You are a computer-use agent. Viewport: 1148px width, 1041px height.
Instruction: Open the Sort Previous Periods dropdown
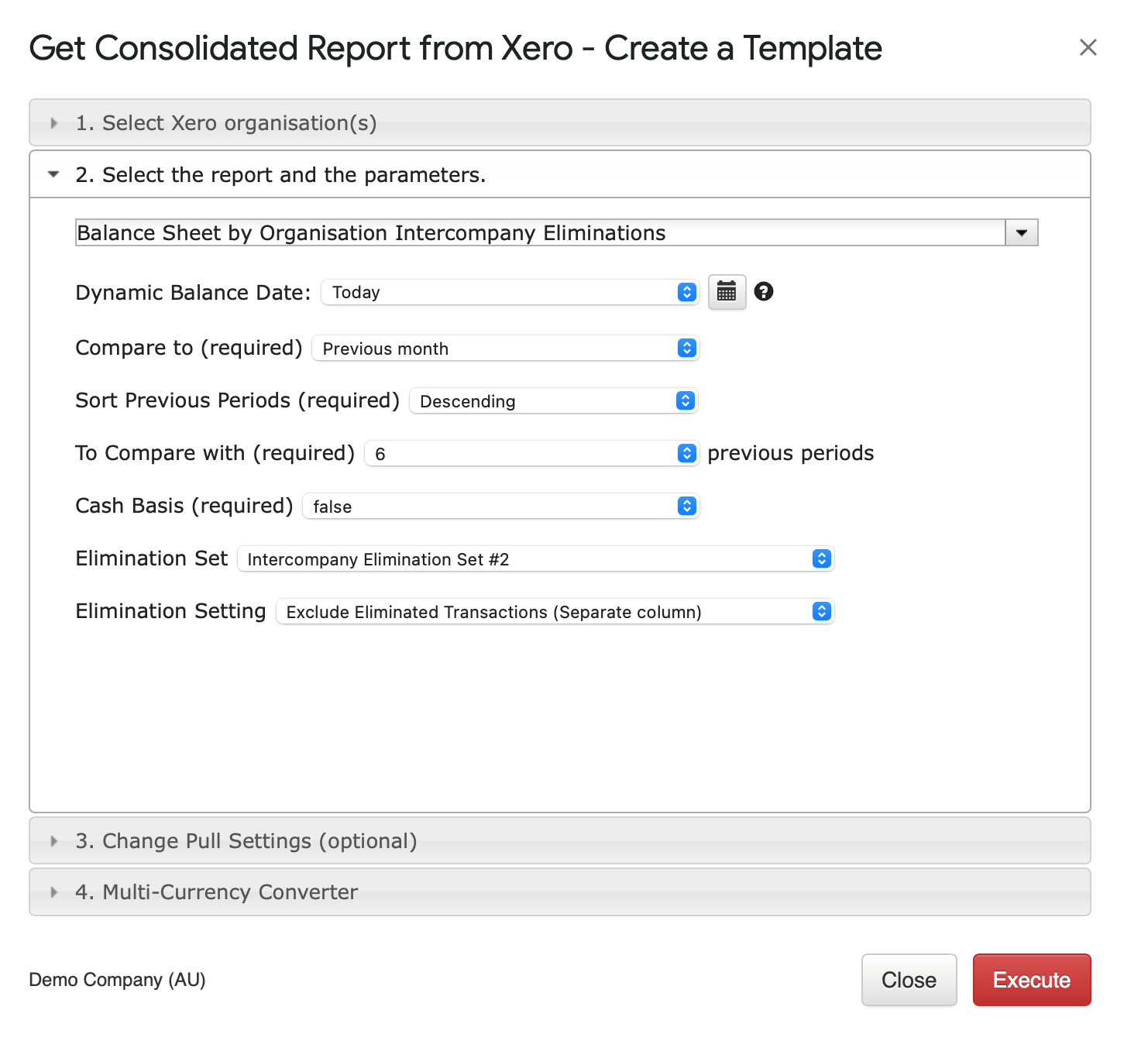click(553, 400)
